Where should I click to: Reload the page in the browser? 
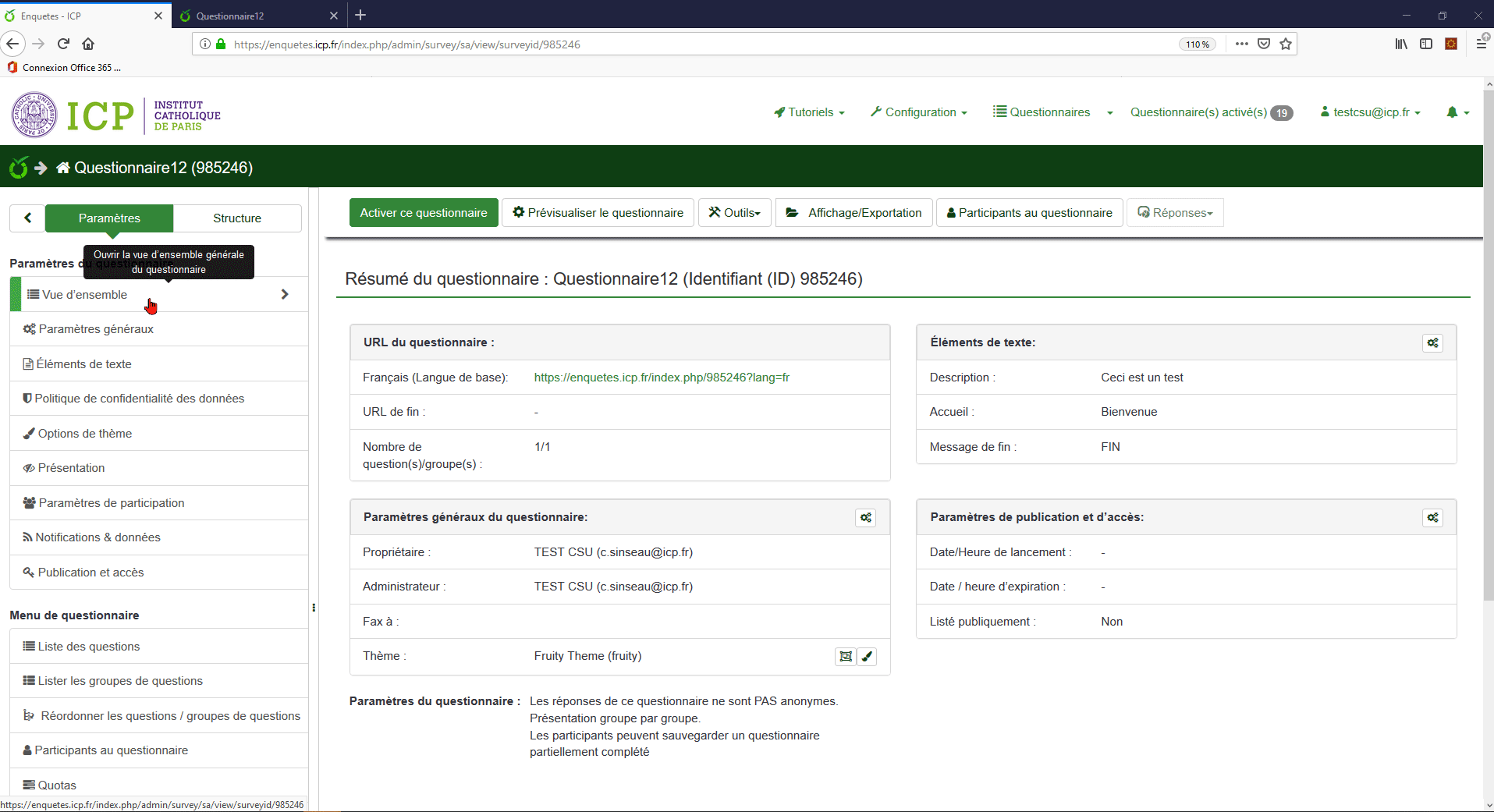click(x=64, y=44)
